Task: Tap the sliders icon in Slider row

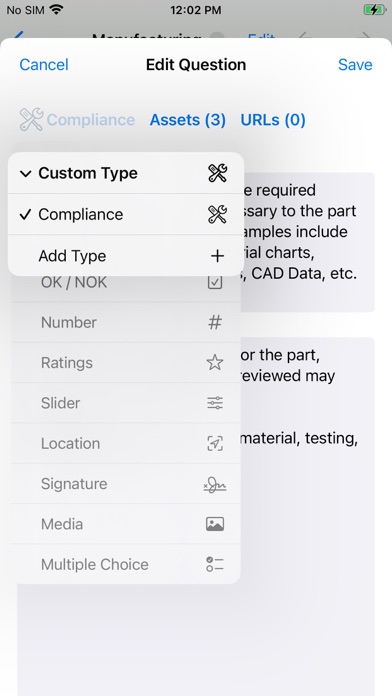Action: [215, 403]
